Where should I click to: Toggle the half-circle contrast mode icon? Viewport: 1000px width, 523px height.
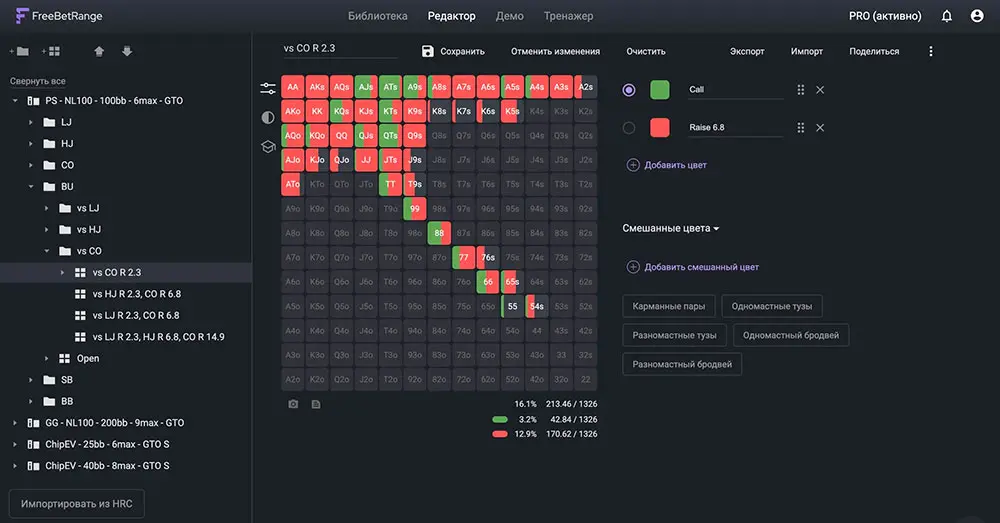268,117
